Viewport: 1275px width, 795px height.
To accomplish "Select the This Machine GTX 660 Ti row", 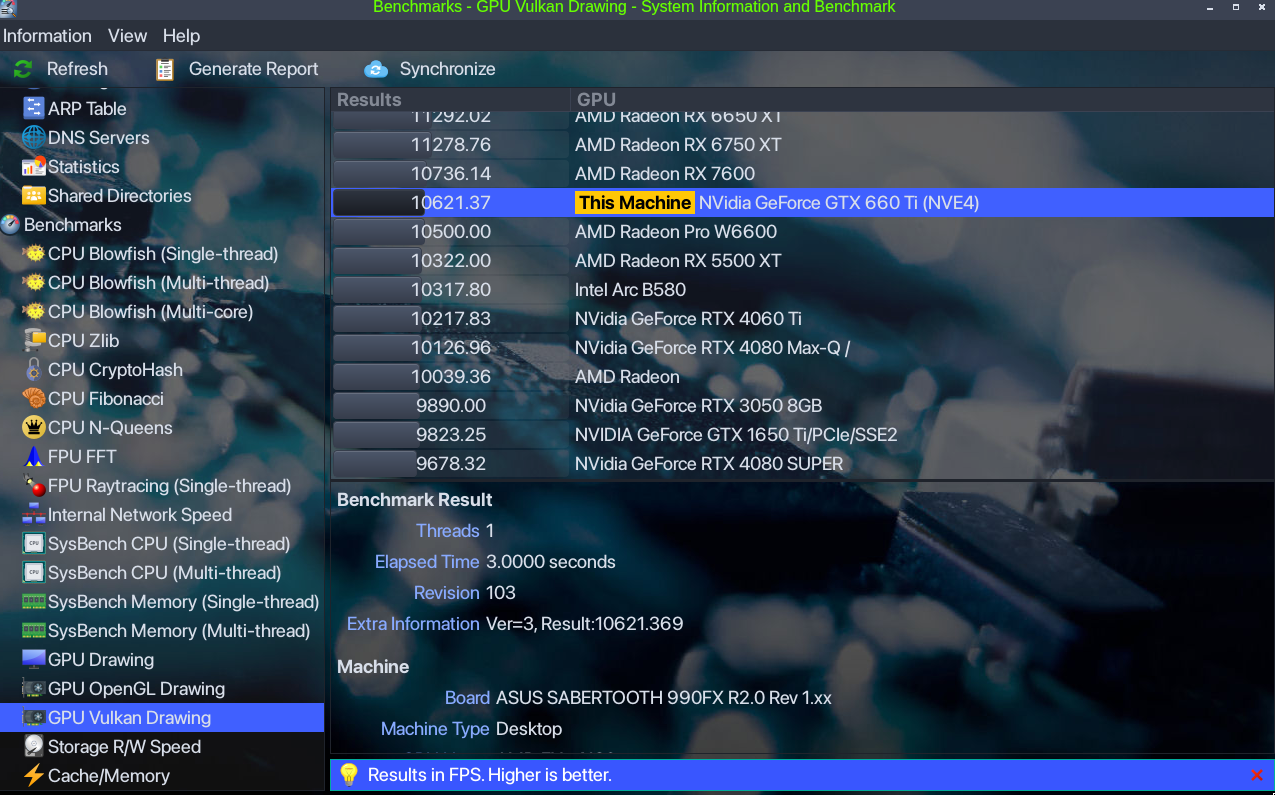I will click(x=802, y=202).
